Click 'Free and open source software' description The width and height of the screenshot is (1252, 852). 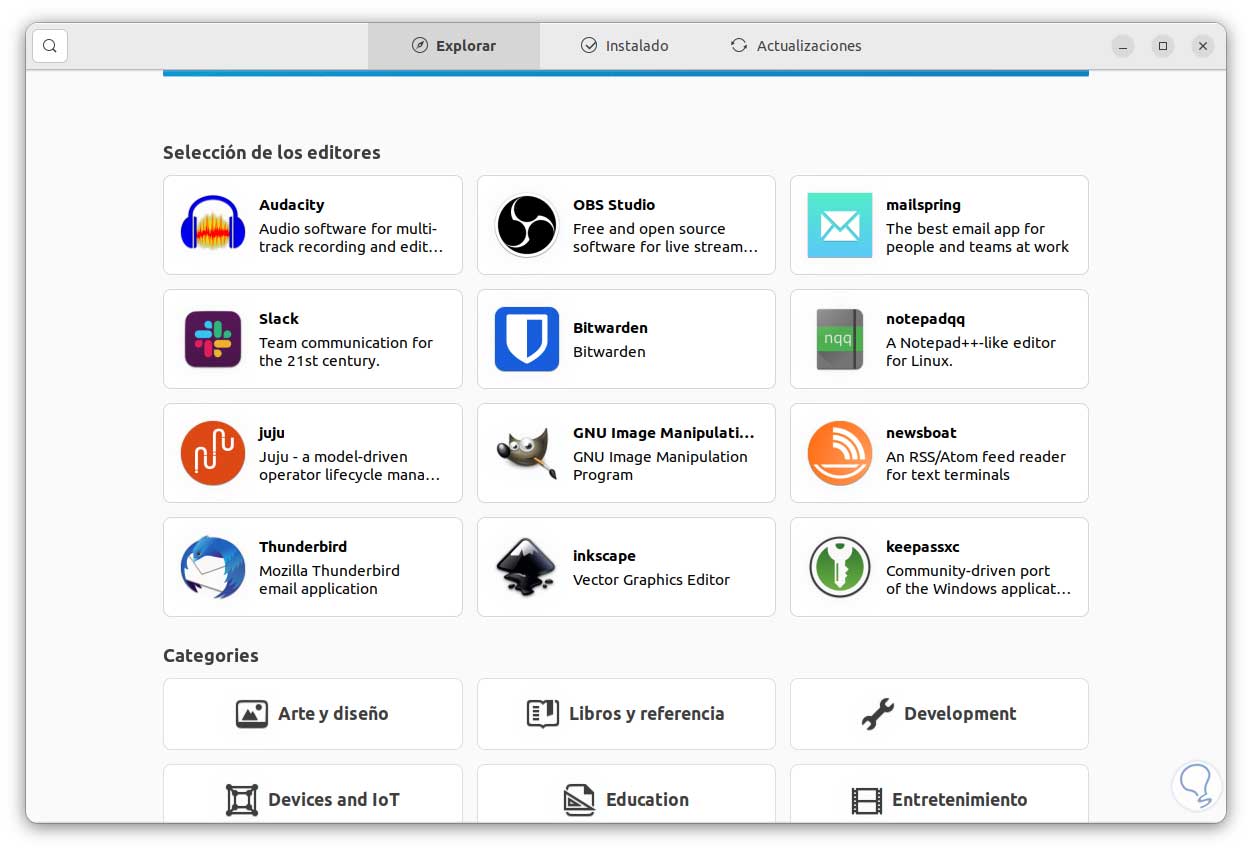coord(665,238)
